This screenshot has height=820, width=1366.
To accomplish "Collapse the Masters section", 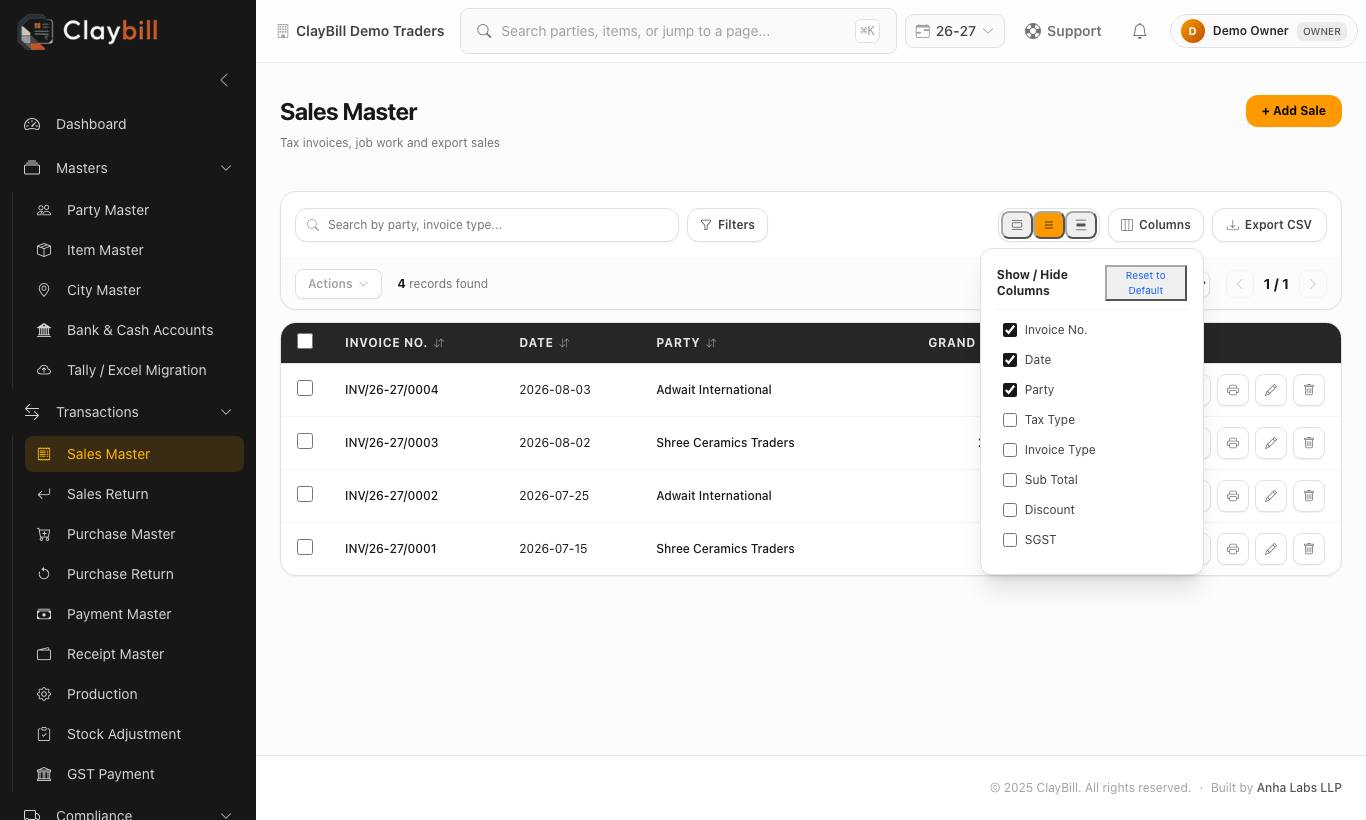I will (x=128, y=168).
